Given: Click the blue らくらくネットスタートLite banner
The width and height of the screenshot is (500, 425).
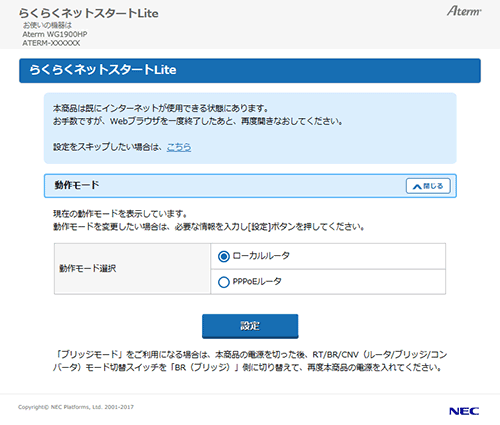Looking at the screenshot, I should tap(250, 71).
